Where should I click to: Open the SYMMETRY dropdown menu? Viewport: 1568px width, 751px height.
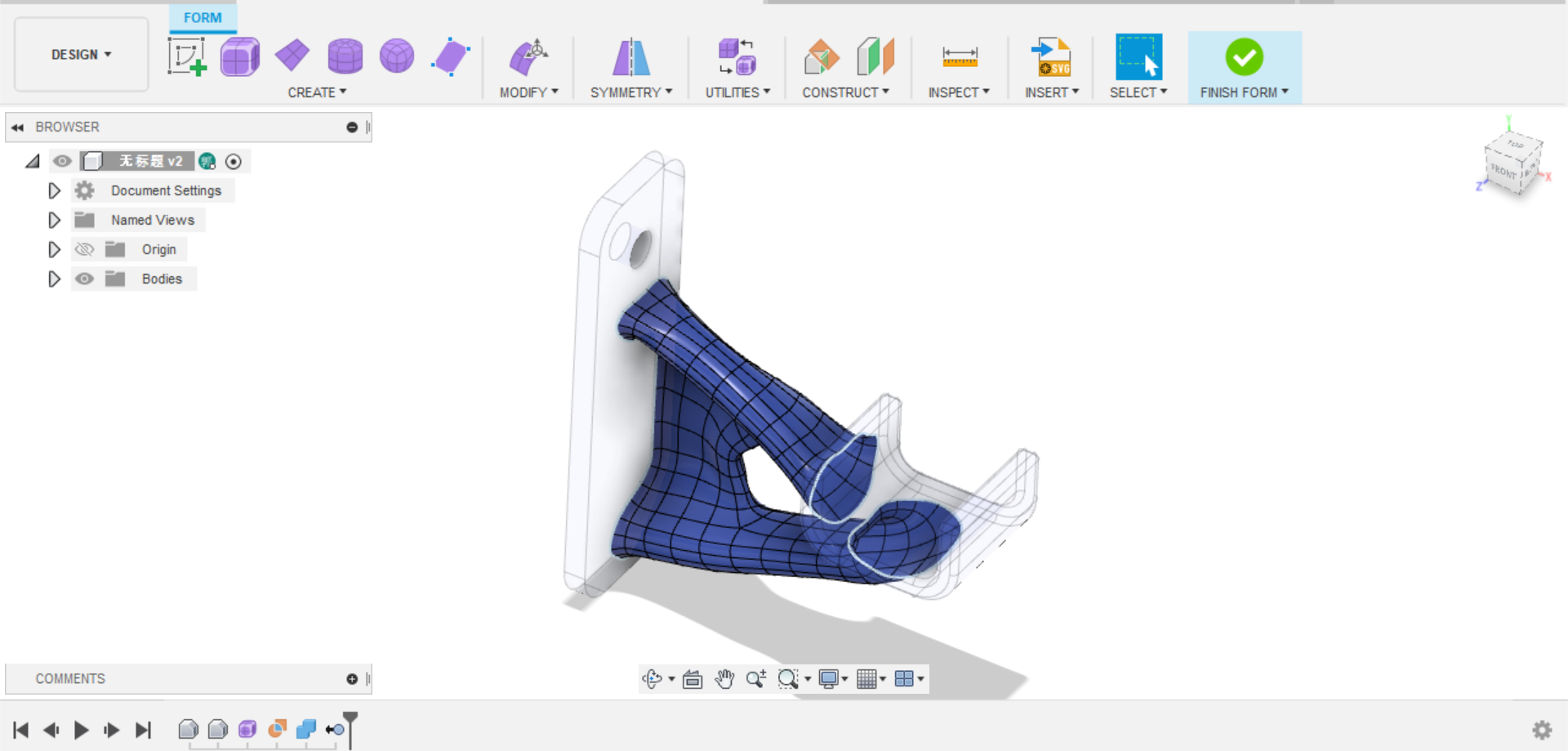[x=631, y=92]
